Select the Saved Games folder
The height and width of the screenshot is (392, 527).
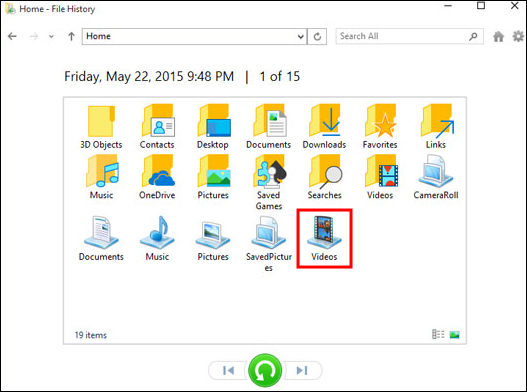click(269, 183)
